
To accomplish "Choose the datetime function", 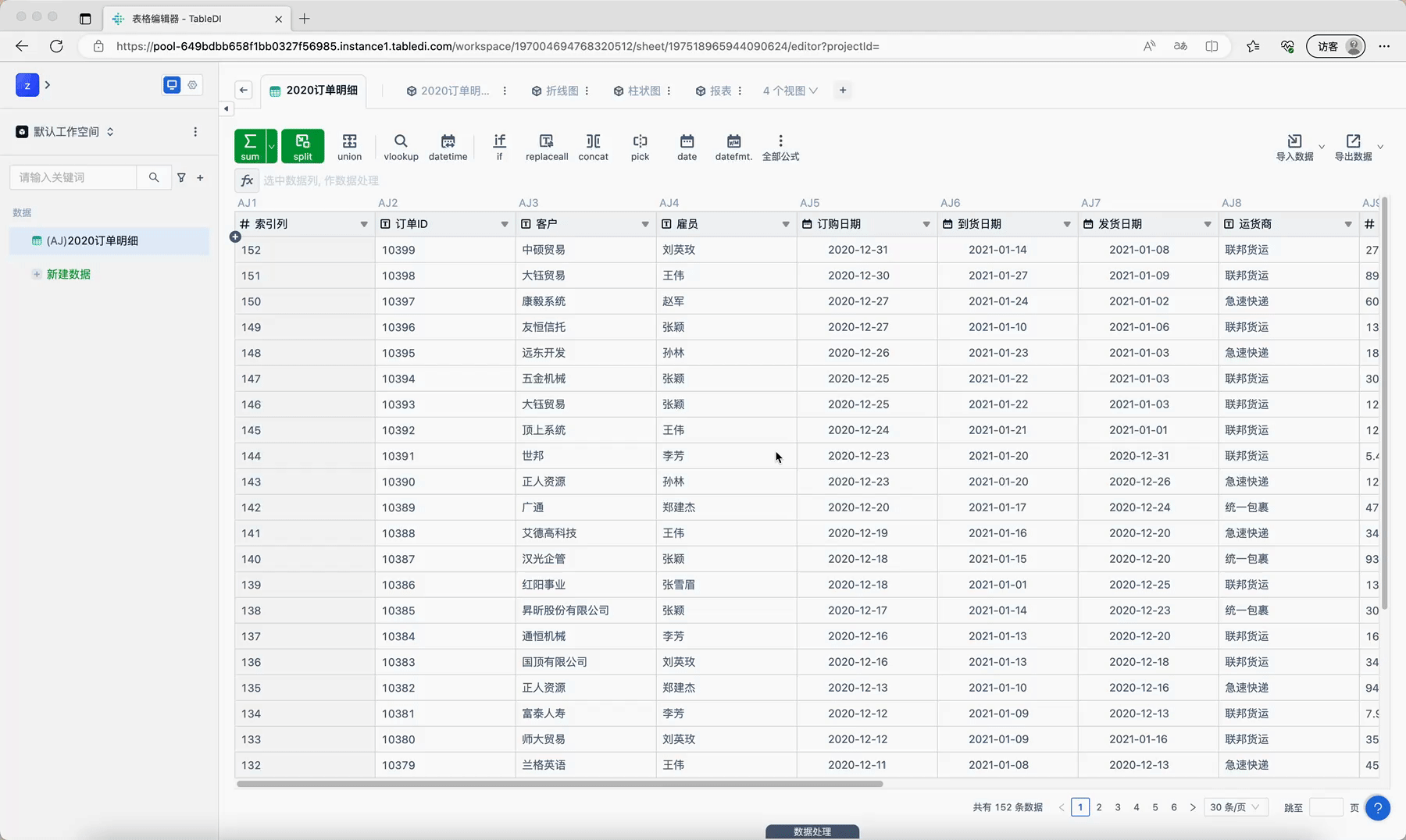I will pyautogui.click(x=448, y=146).
